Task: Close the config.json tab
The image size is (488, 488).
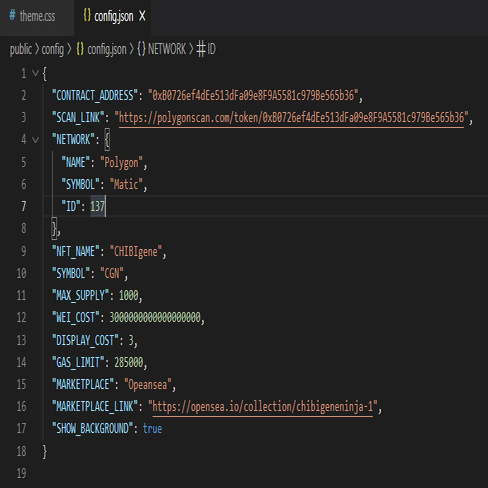Action: [x=142, y=16]
